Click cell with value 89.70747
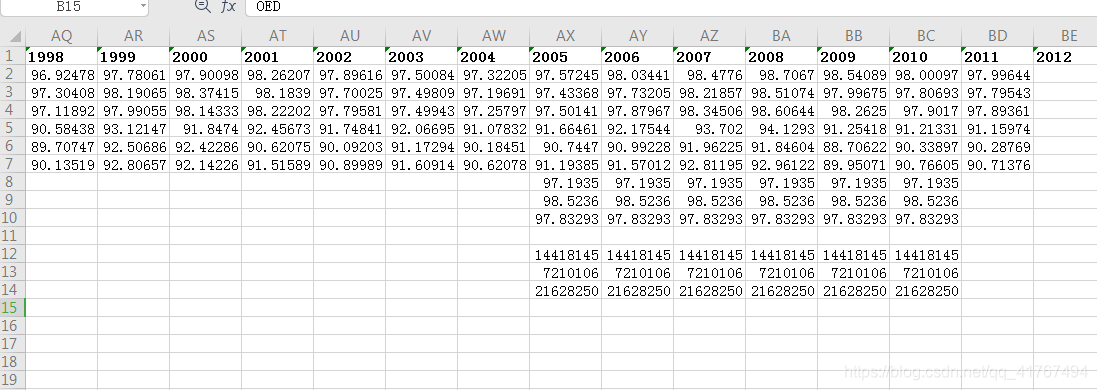1097x390 pixels. click(62, 147)
